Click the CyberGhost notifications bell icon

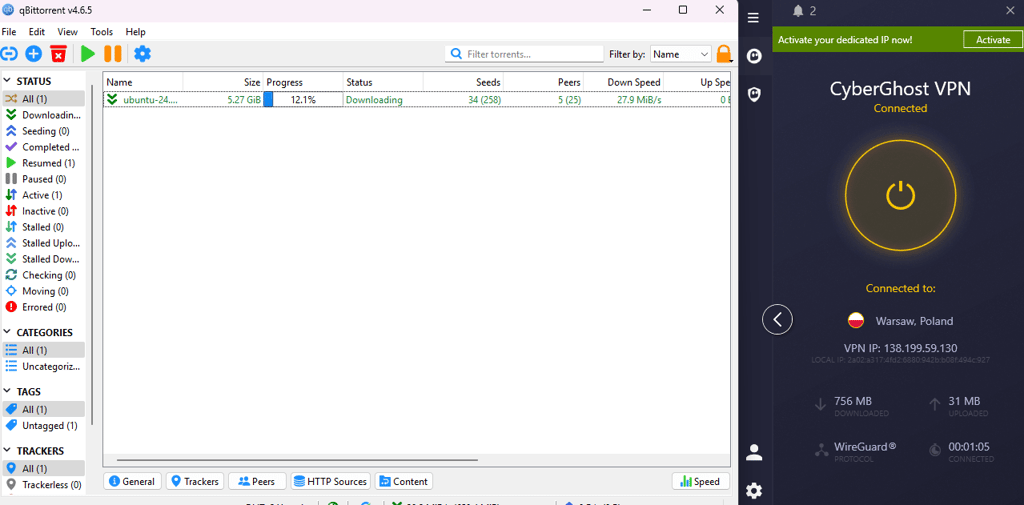[x=797, y=10]
